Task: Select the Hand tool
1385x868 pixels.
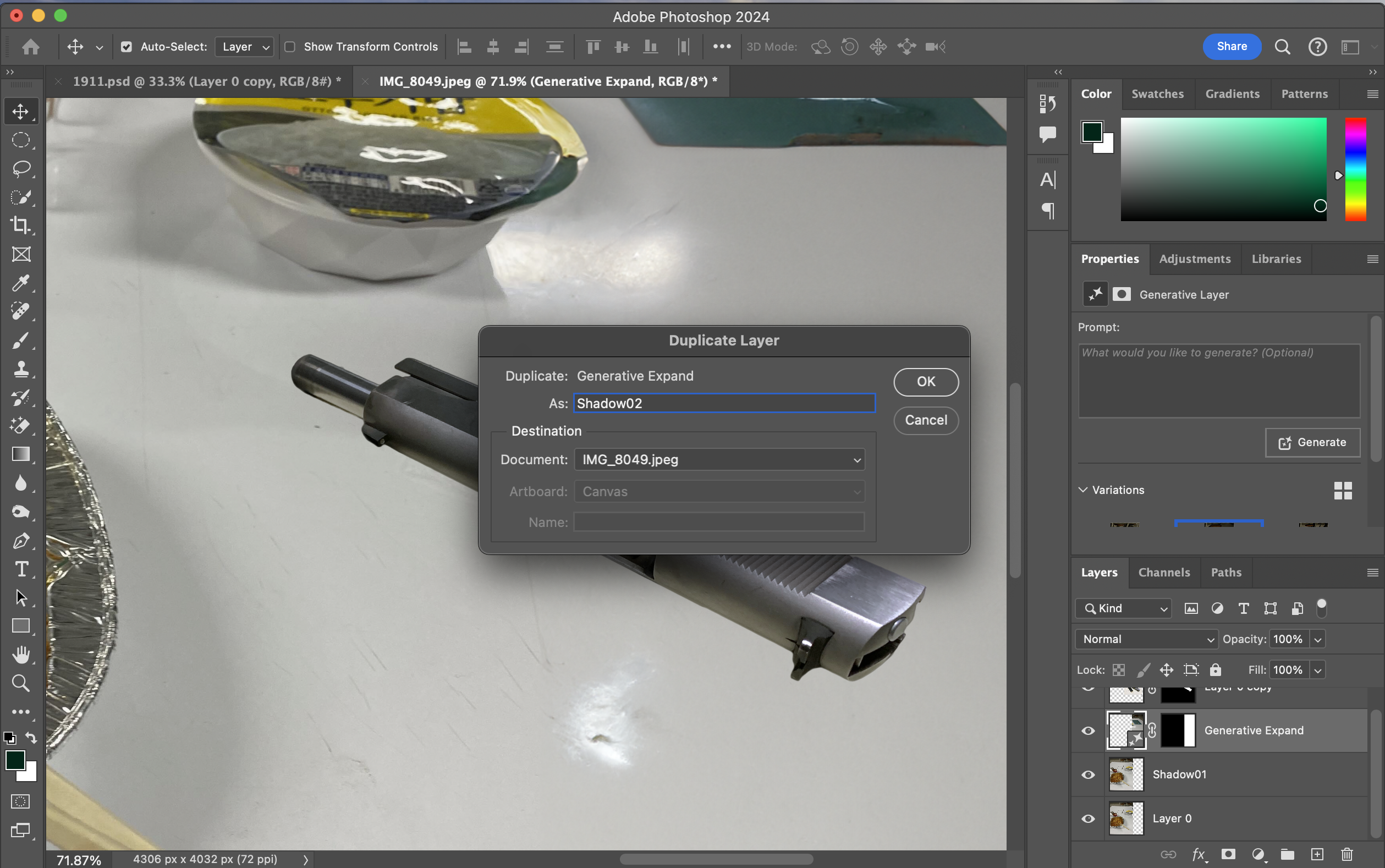Action: point(21,655)
